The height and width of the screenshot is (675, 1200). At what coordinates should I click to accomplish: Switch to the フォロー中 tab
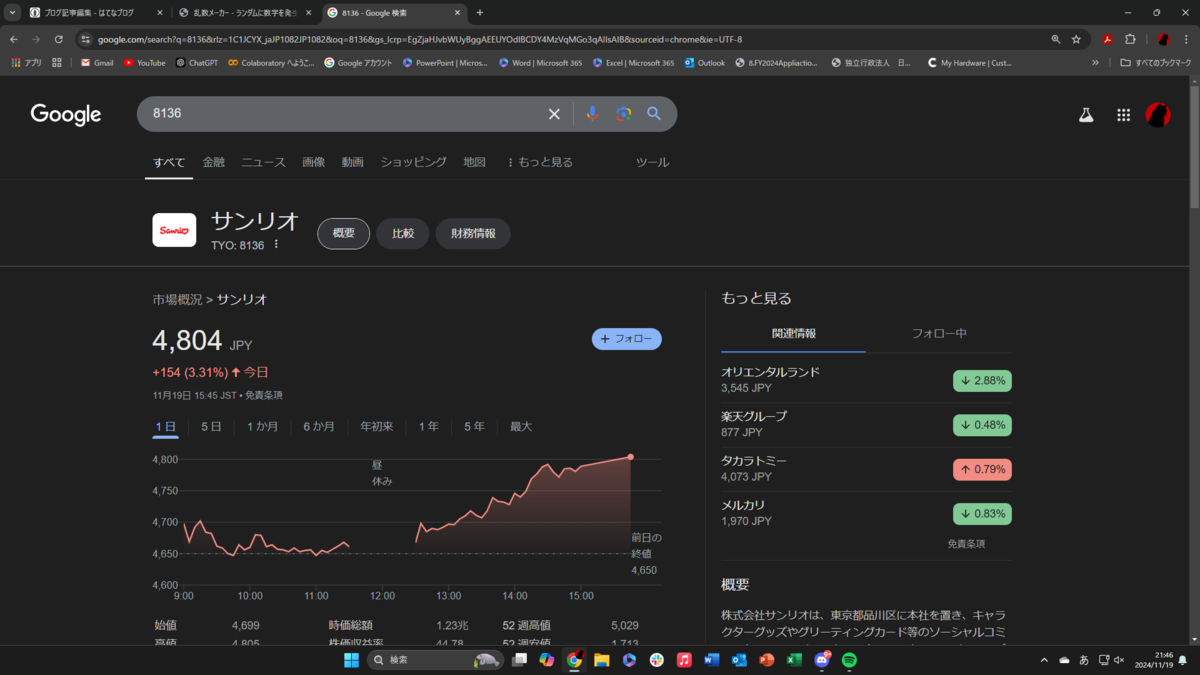tap(939, 333)
